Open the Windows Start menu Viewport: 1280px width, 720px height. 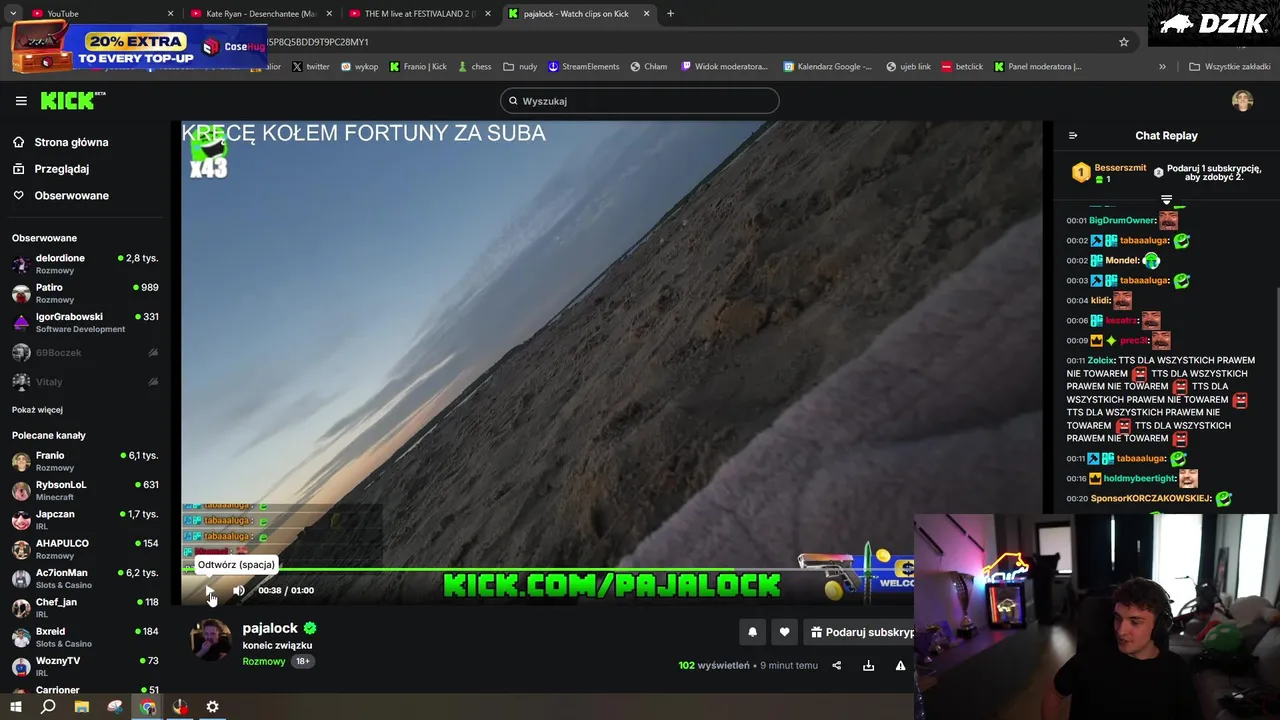coord(15,707)
